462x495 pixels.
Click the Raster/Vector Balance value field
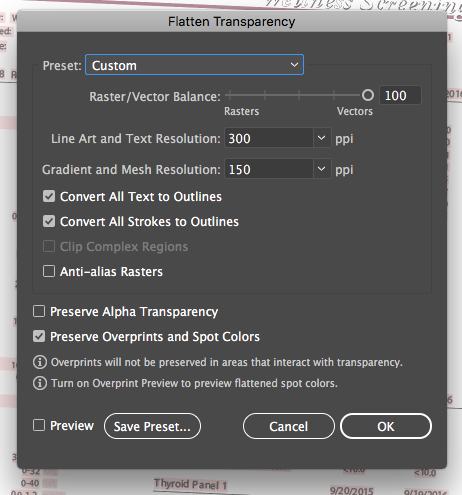coord(400,96)
